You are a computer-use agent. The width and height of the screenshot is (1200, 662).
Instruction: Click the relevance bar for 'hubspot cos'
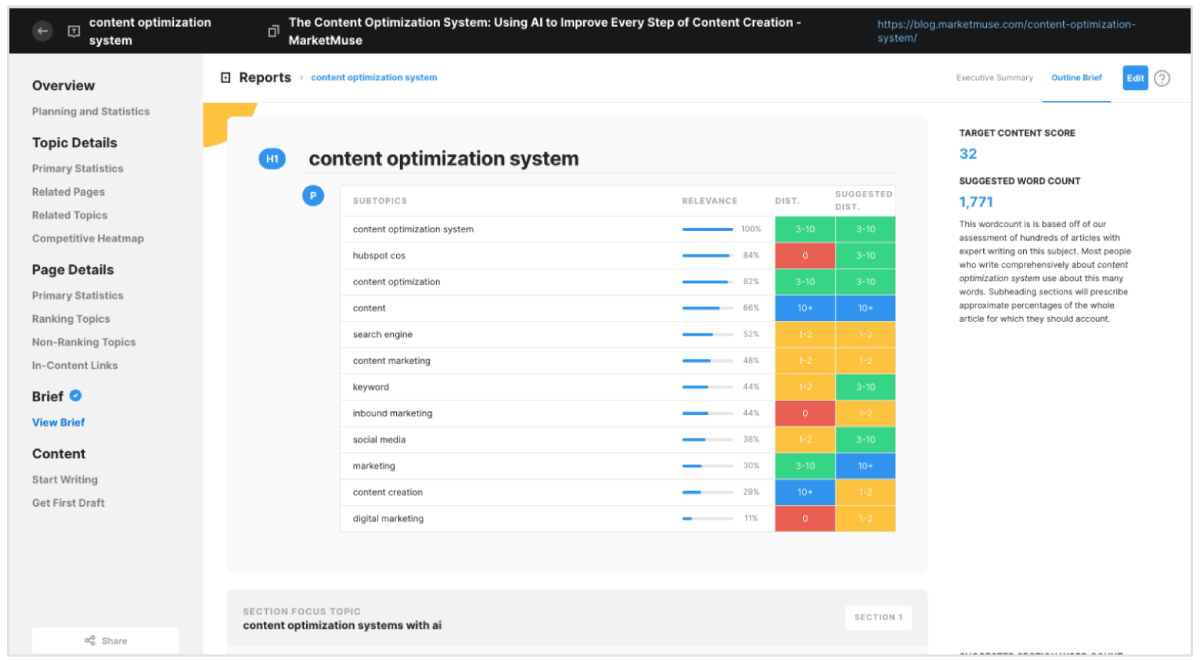tap(704, 254)
